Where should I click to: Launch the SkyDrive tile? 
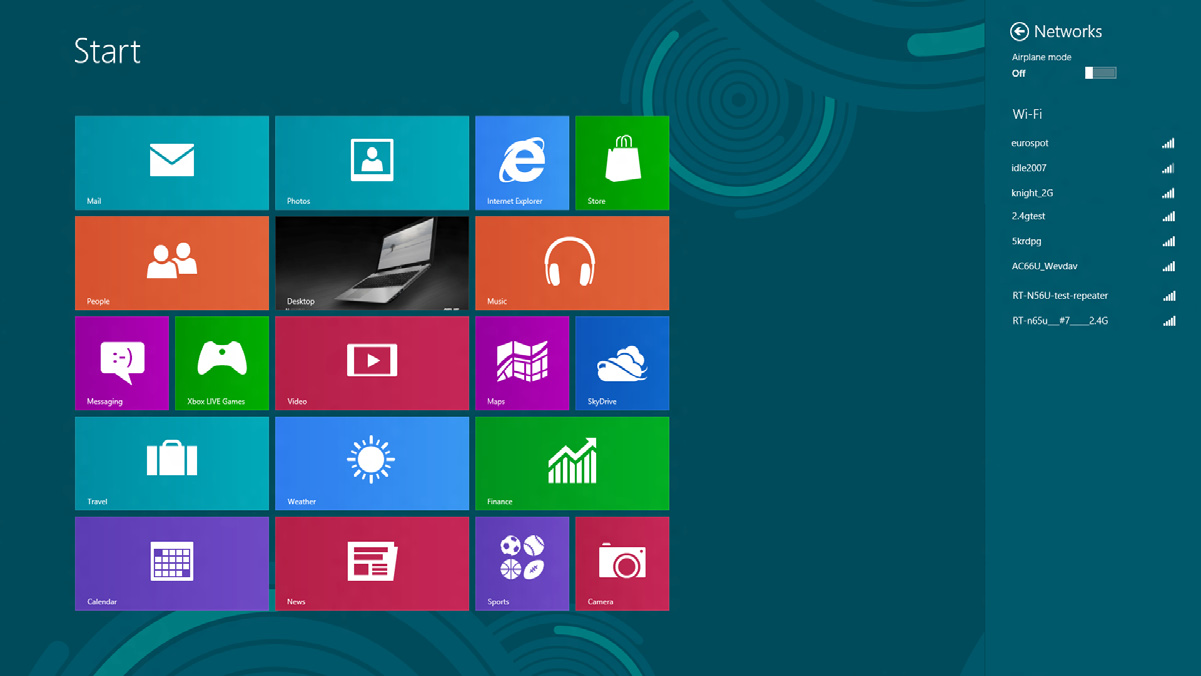[622, 363]
